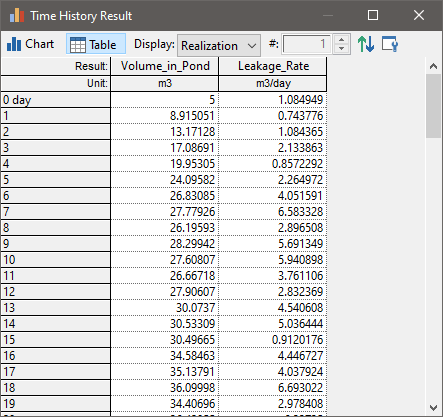Screen dimensions: 443x417
Task: Select the Leakage_Rate column header
Action: click(273, 66)
